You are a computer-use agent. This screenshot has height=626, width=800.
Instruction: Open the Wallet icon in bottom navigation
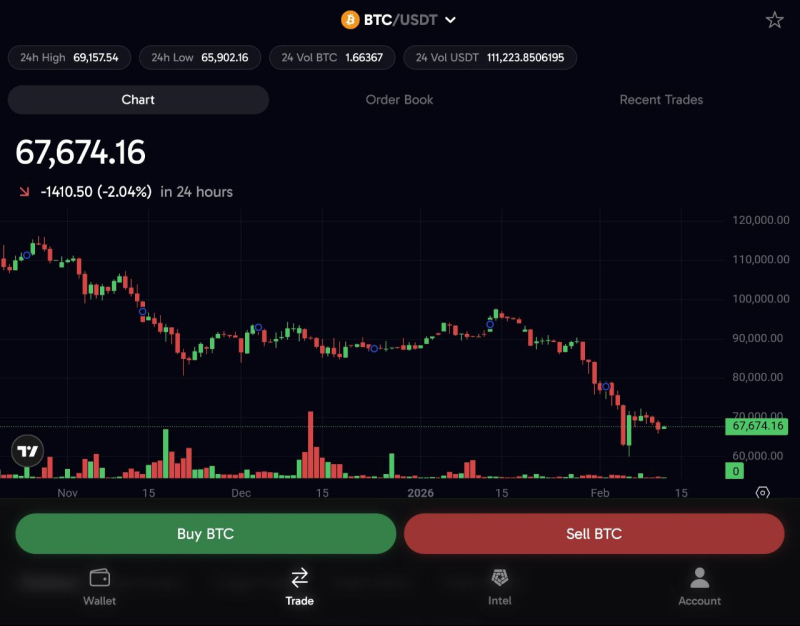(x=99, y=577)
